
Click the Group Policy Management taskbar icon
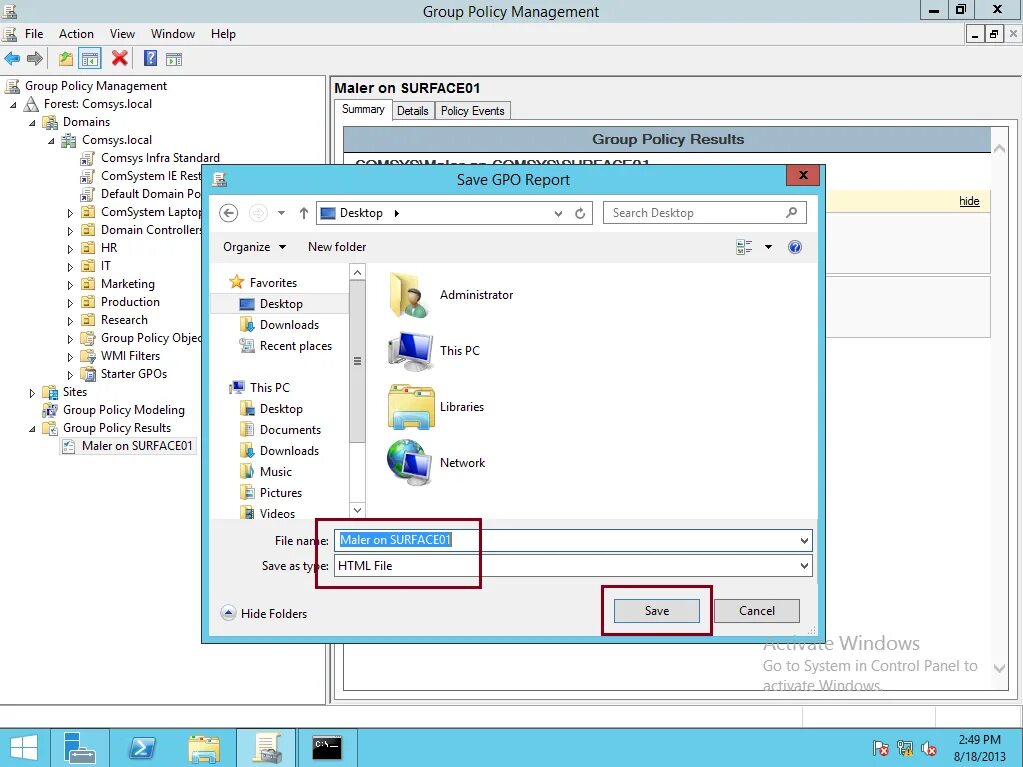pyautogui.click(x=266, y=747)
